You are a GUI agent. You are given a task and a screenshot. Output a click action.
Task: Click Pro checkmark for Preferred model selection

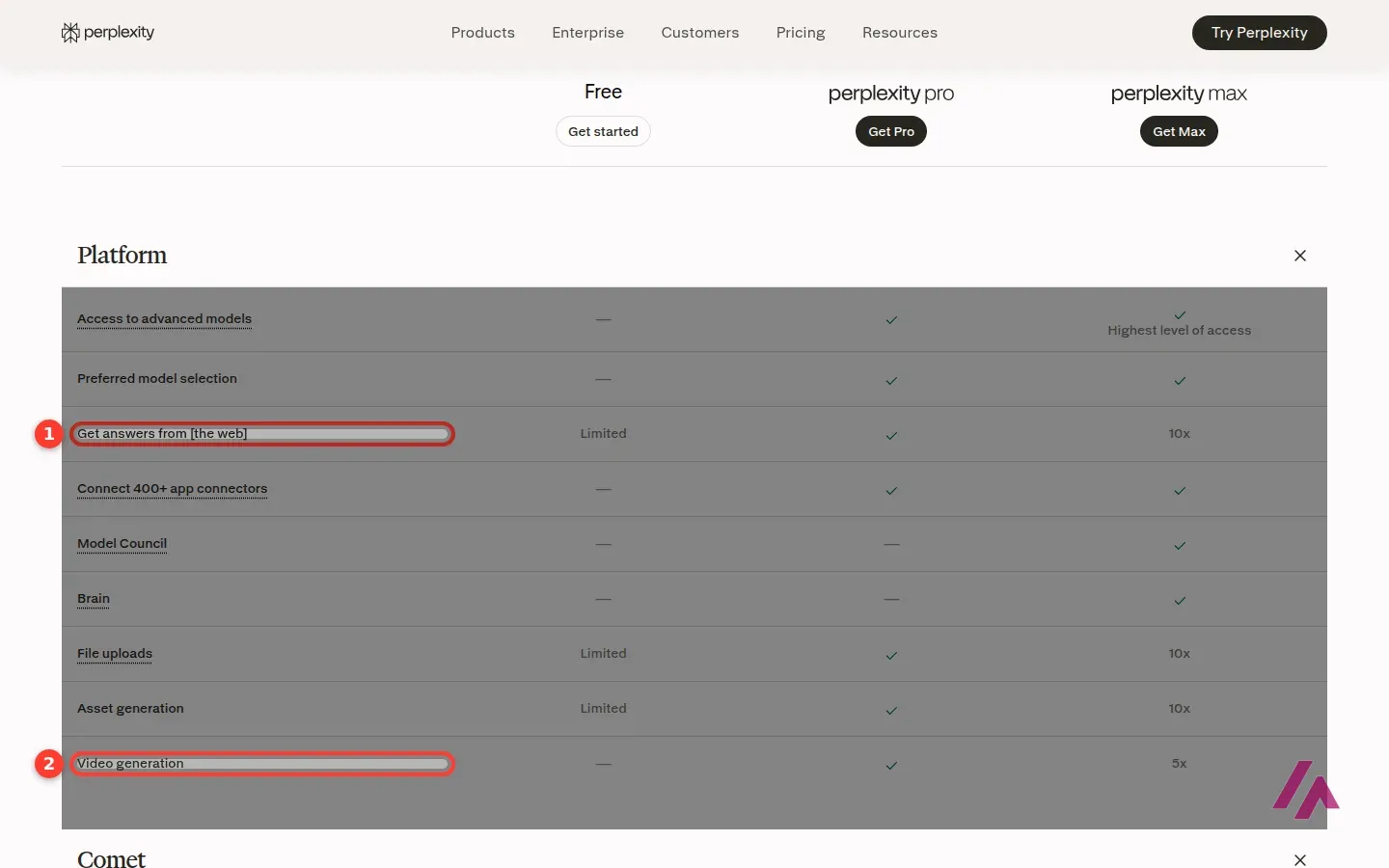coord(891,381)
